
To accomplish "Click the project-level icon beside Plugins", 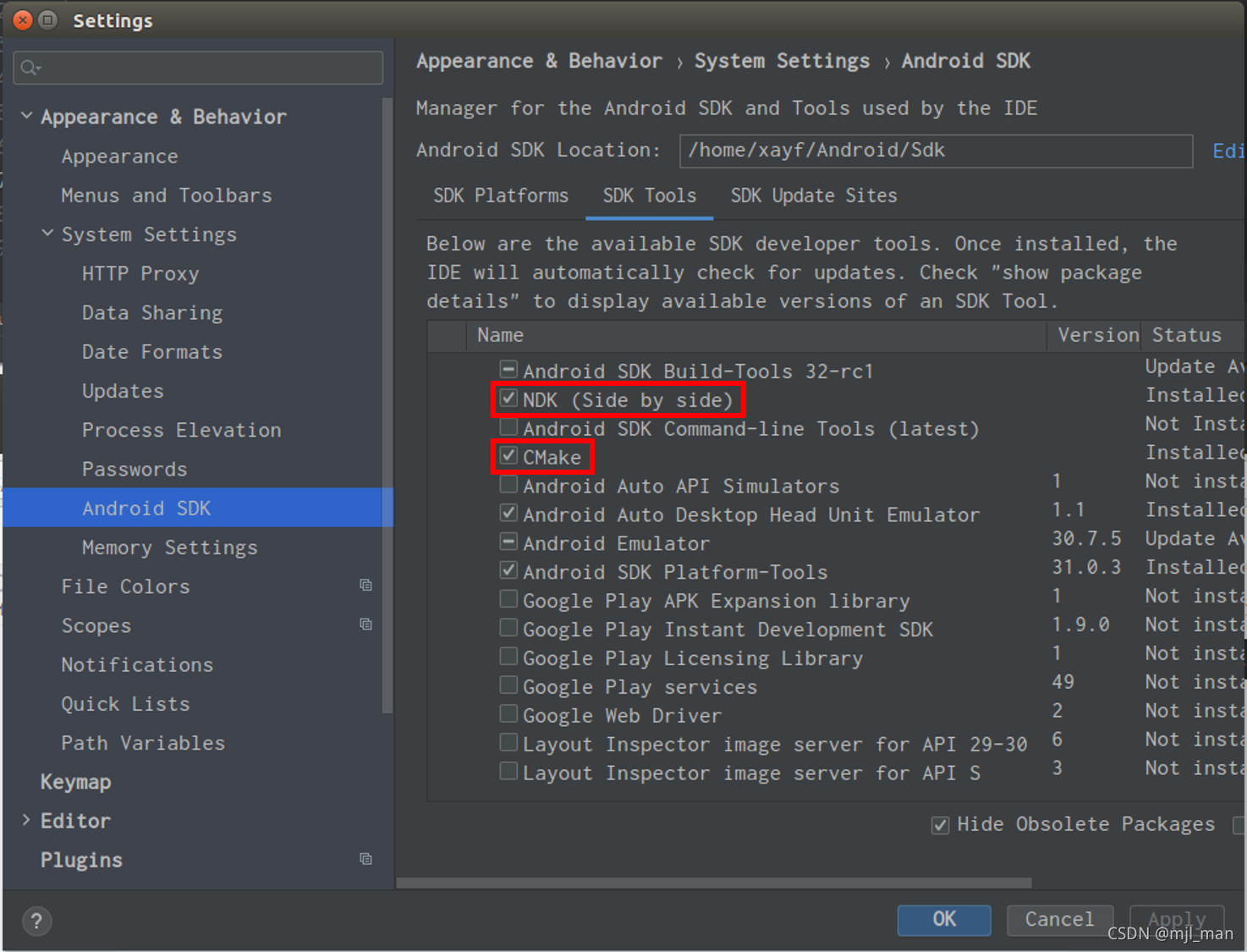I will (x=365, y=859).
